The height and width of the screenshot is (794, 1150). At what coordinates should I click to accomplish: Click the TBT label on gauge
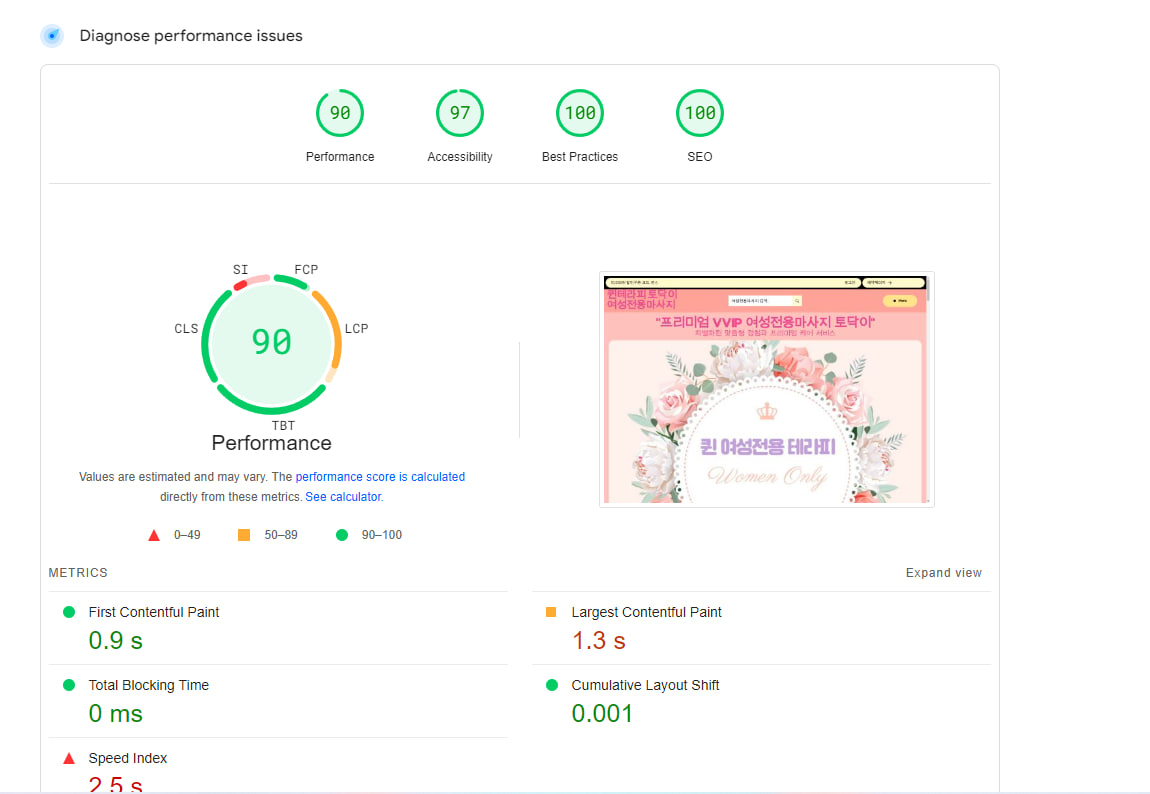click(283, 426)
